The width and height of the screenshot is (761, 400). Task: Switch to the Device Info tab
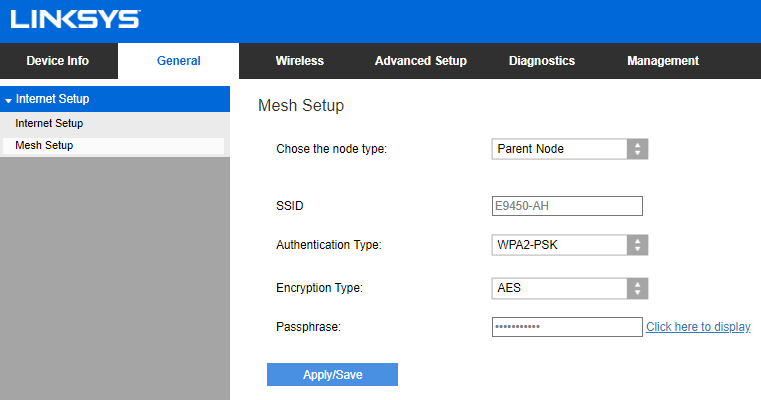point(58,61)
